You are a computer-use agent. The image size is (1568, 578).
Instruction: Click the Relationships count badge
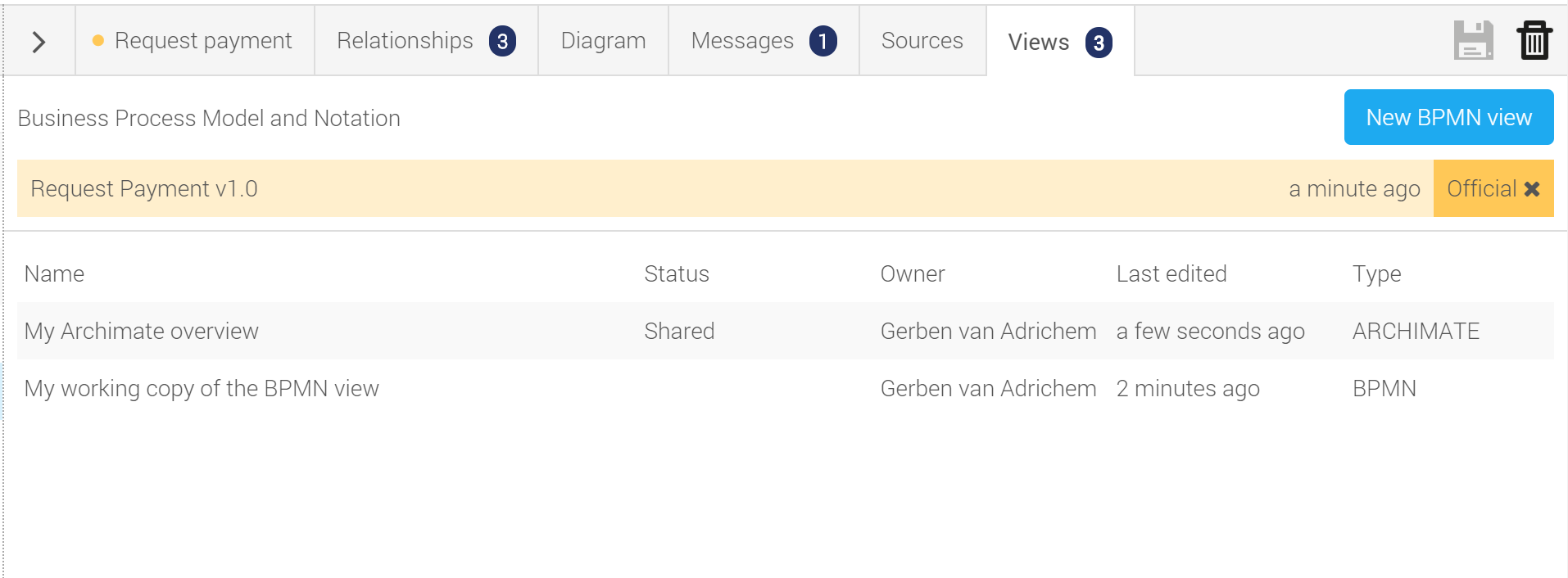(x=502, y=41)
